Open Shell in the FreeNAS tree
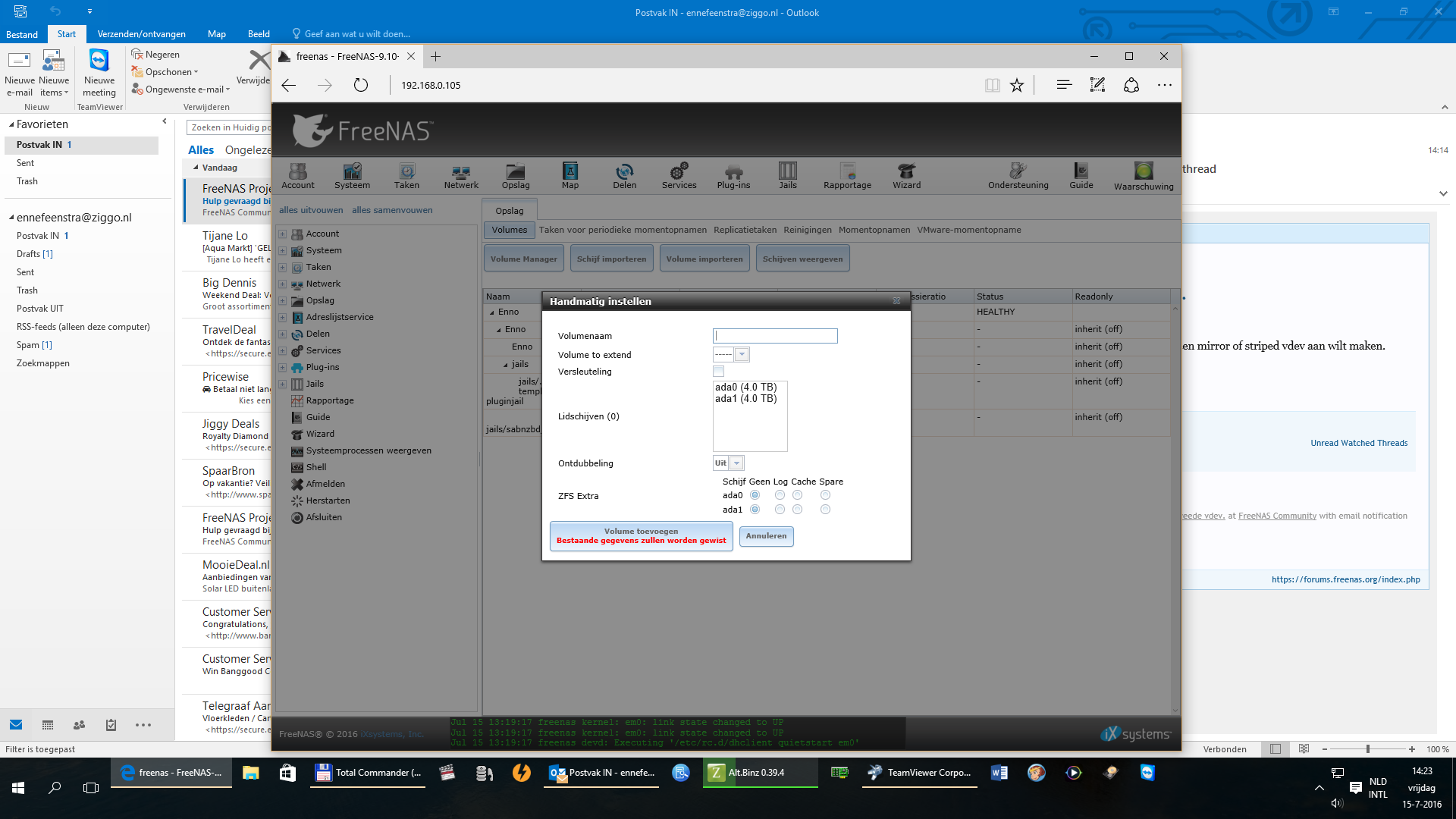1456x819 pixels. pos(316,467)
